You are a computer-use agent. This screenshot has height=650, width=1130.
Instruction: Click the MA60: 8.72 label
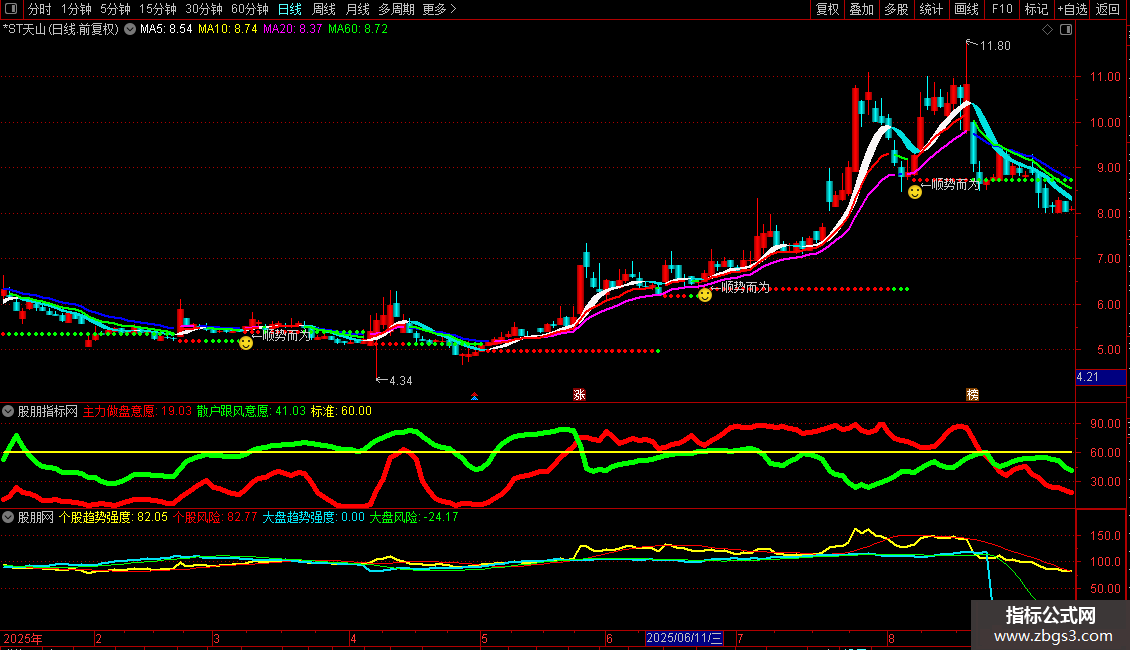click(358, 30)
